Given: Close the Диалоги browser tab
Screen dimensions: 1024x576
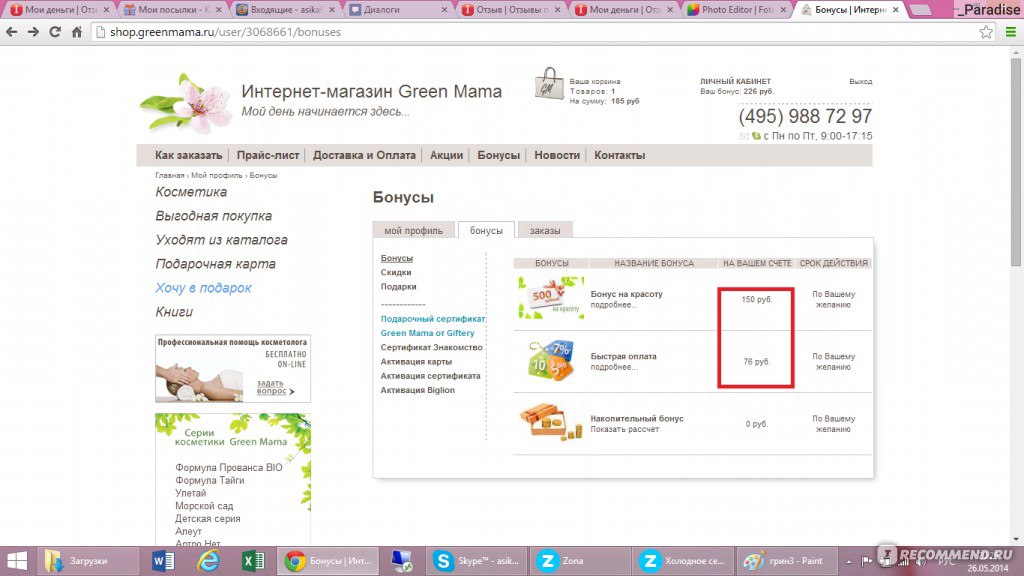Looking at the screenshot, I should [x=445, y=10].
